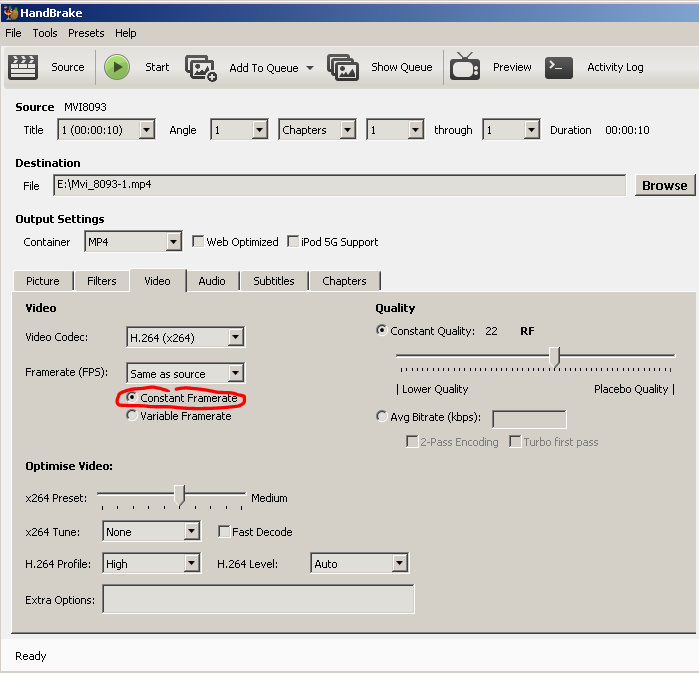Click the Add To Queue pictures icon

201,68
